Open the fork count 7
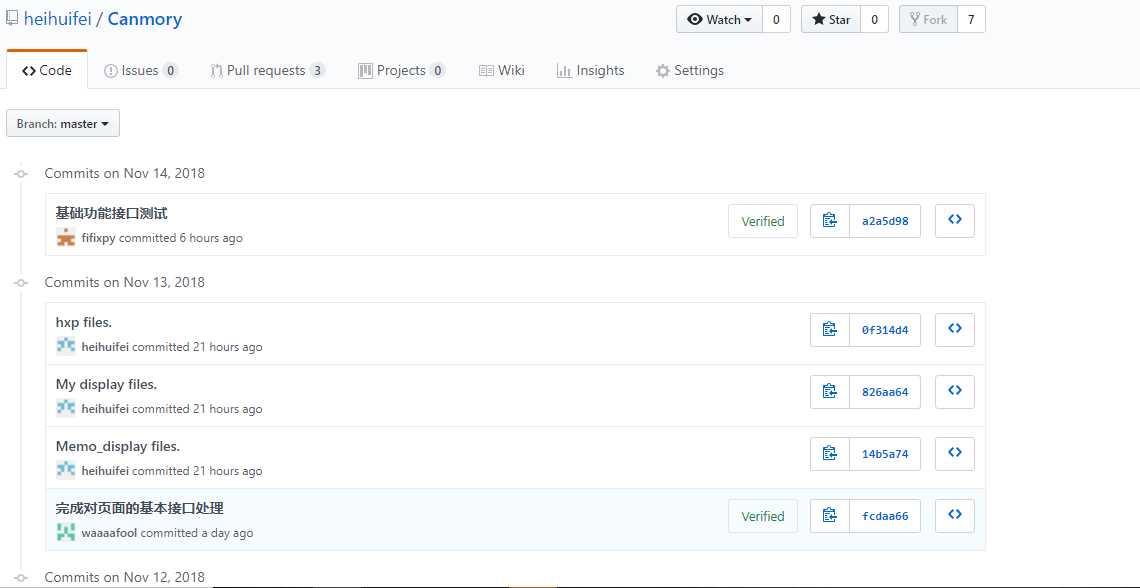The image size is (1140, 588). [x=971, y=20]
